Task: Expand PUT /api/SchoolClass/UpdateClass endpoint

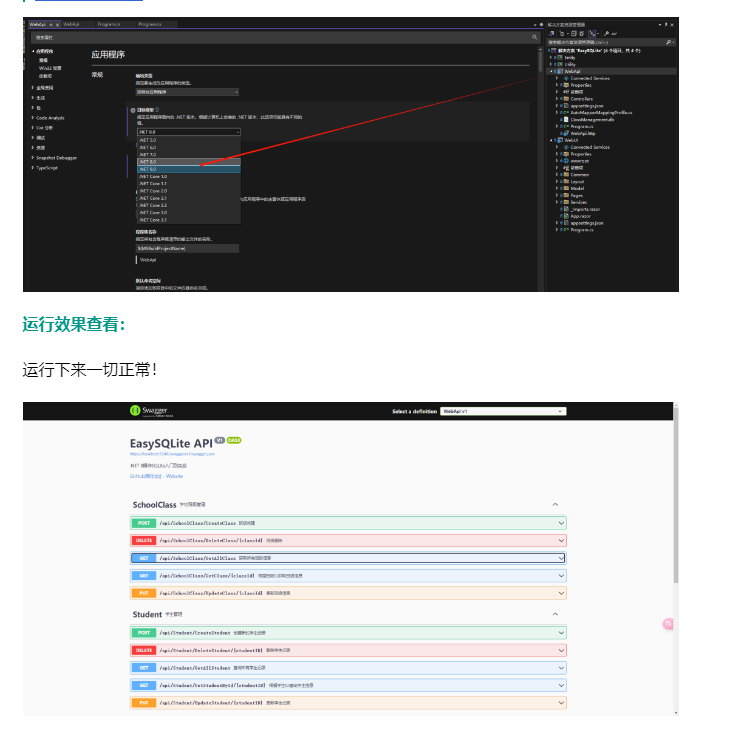Action: tap(348, 593)
